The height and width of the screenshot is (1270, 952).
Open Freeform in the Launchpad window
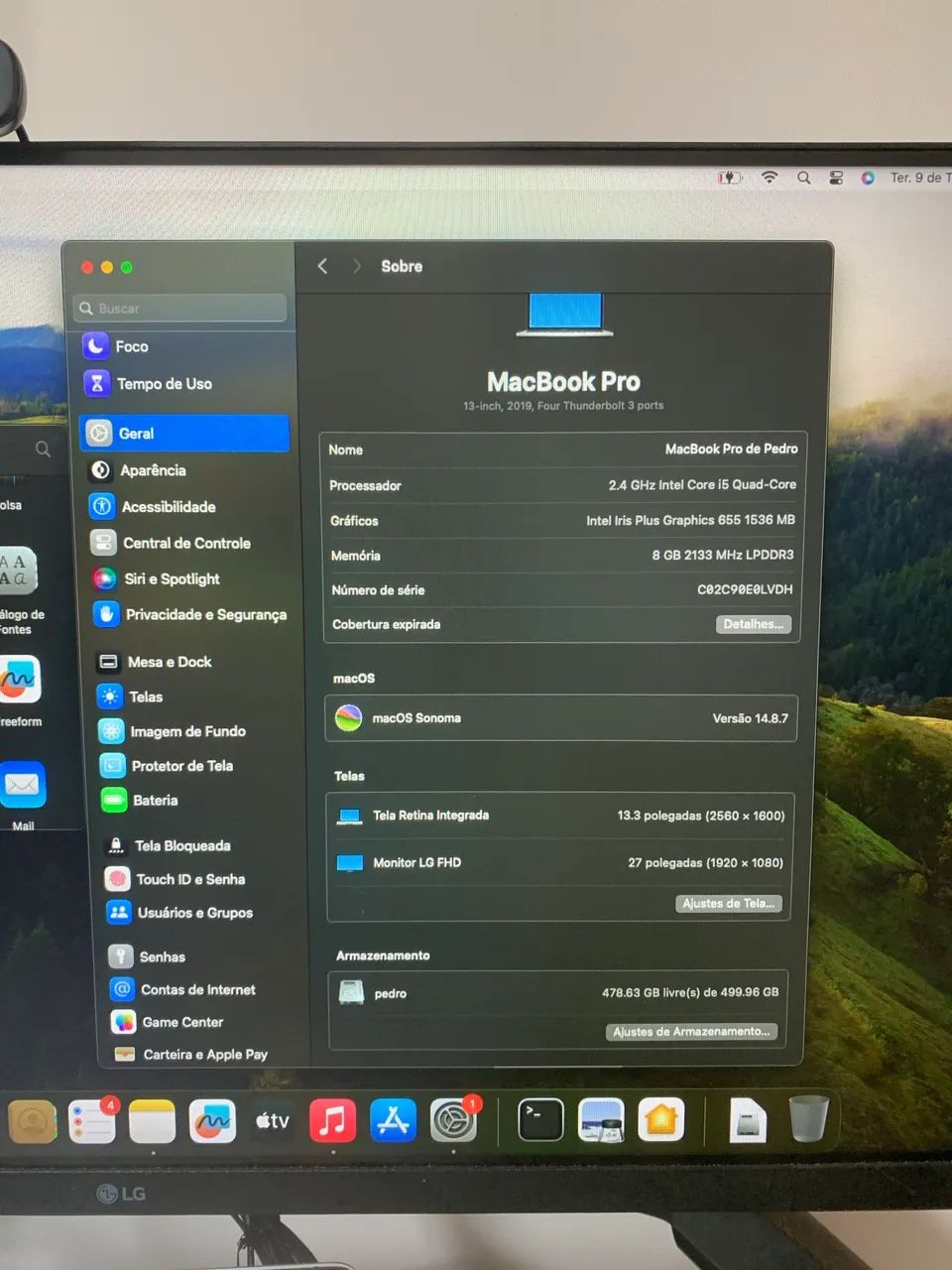tap(20, 681)
